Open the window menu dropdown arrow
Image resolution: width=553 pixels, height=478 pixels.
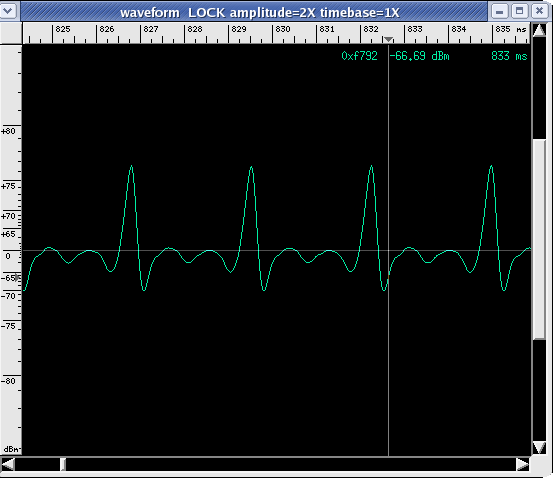8,11
